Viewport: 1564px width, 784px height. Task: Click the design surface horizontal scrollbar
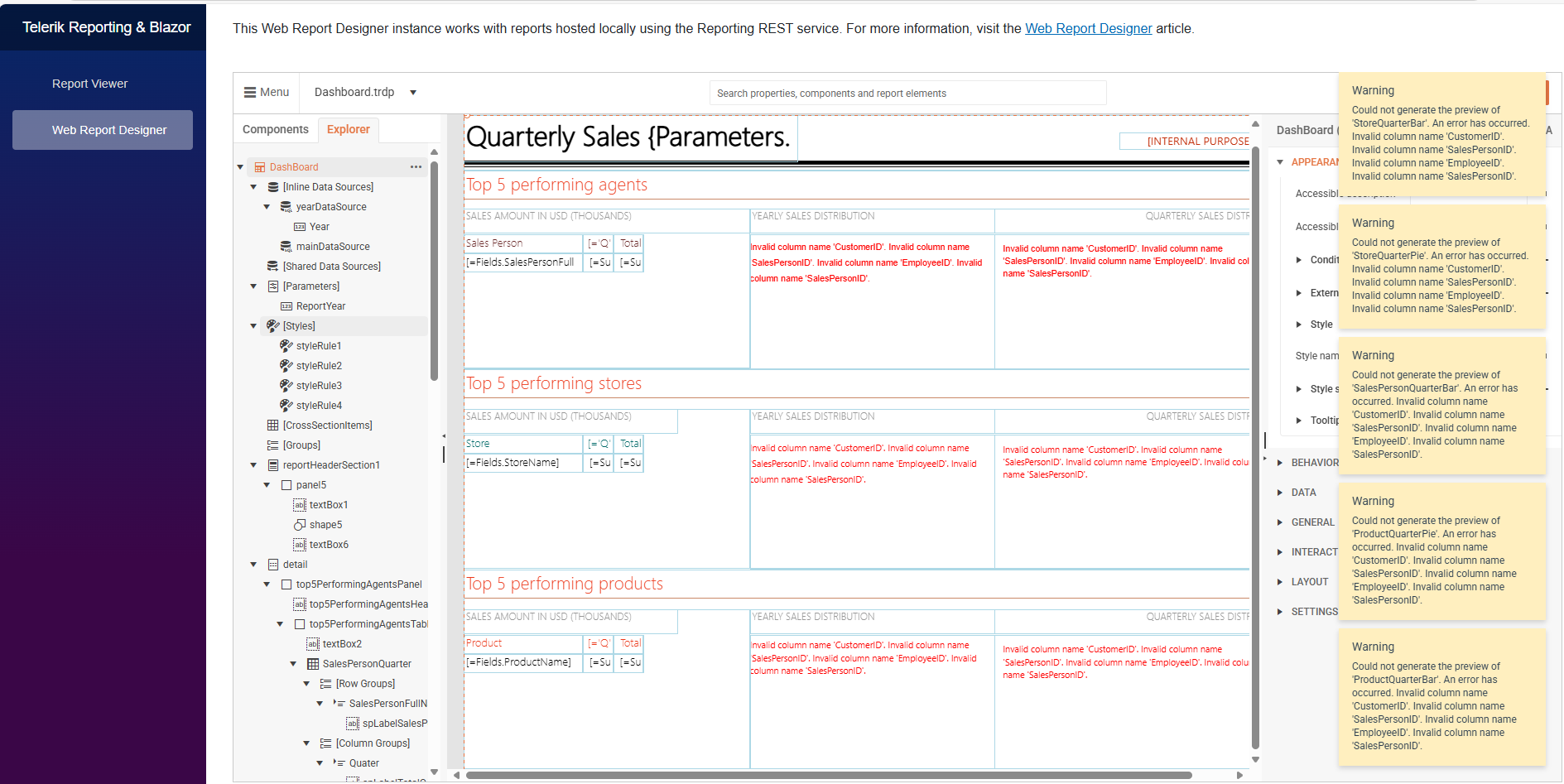pyautogui.click(x=828, y=776)
